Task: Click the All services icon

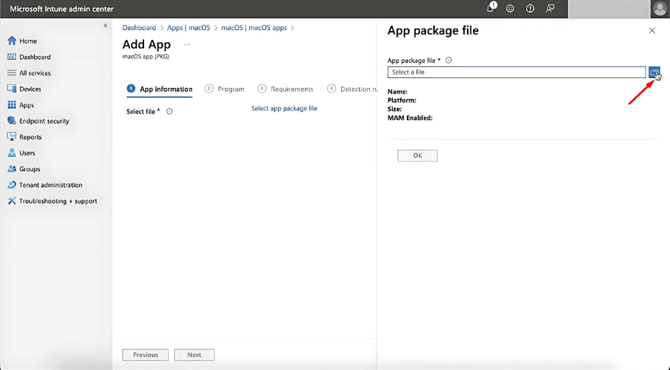Action: [x=12, y=73]
